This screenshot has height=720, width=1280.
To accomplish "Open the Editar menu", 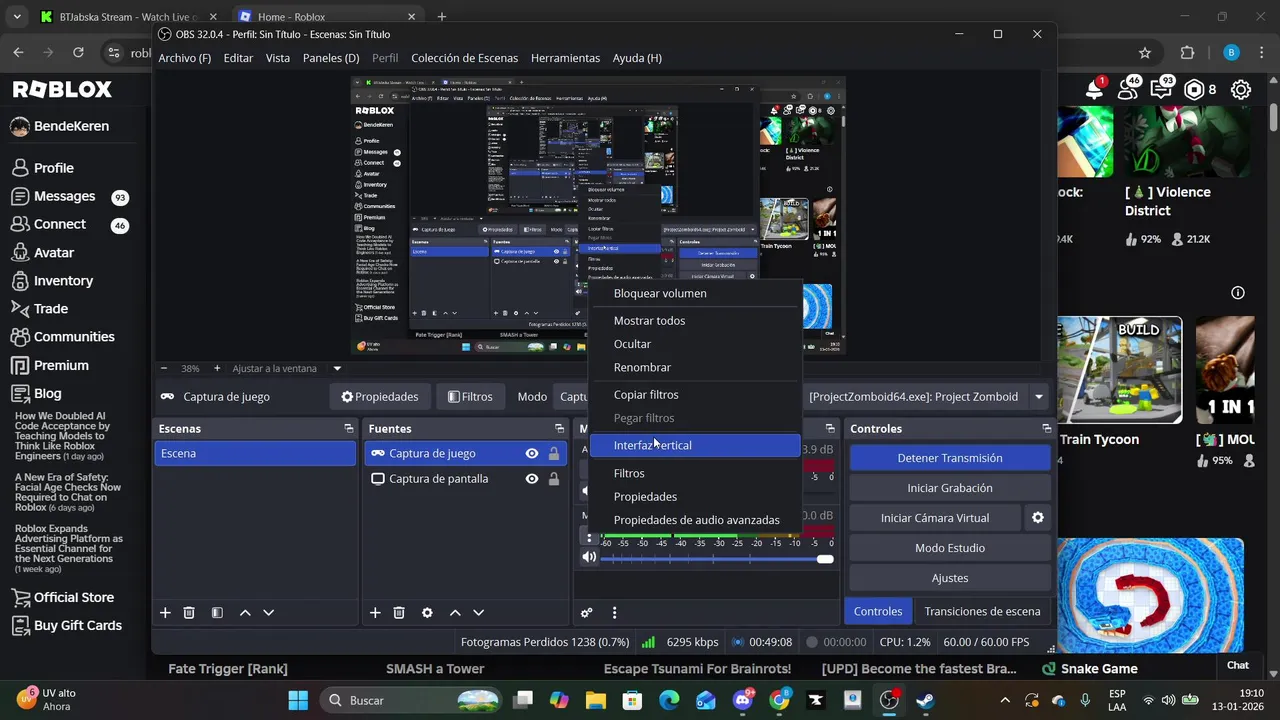I will pos(238,58).
